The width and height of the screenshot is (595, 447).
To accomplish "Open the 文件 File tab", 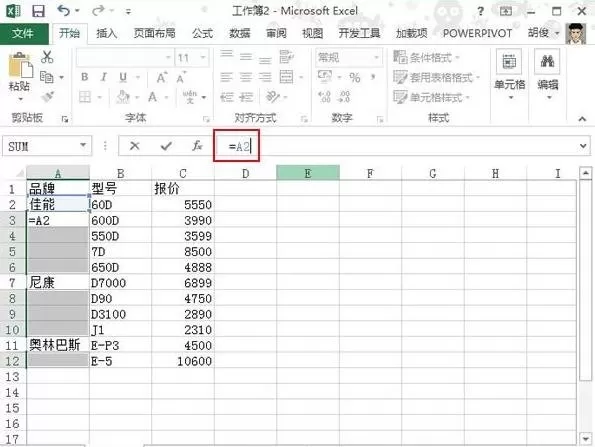I will click(24, 34).
